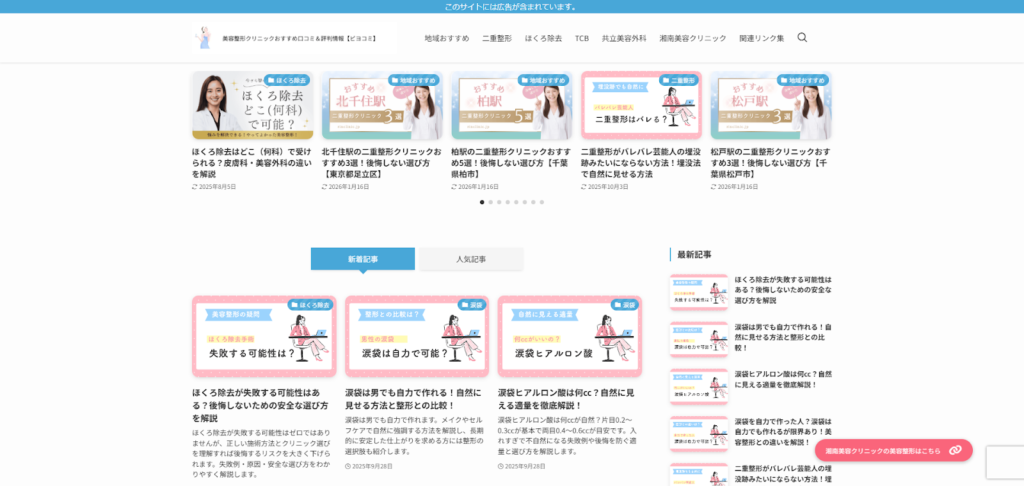Click sidebar thumbnail beside 涙袋を自力で作った人
Viewport: 1024px width, 486px height.
699,434
